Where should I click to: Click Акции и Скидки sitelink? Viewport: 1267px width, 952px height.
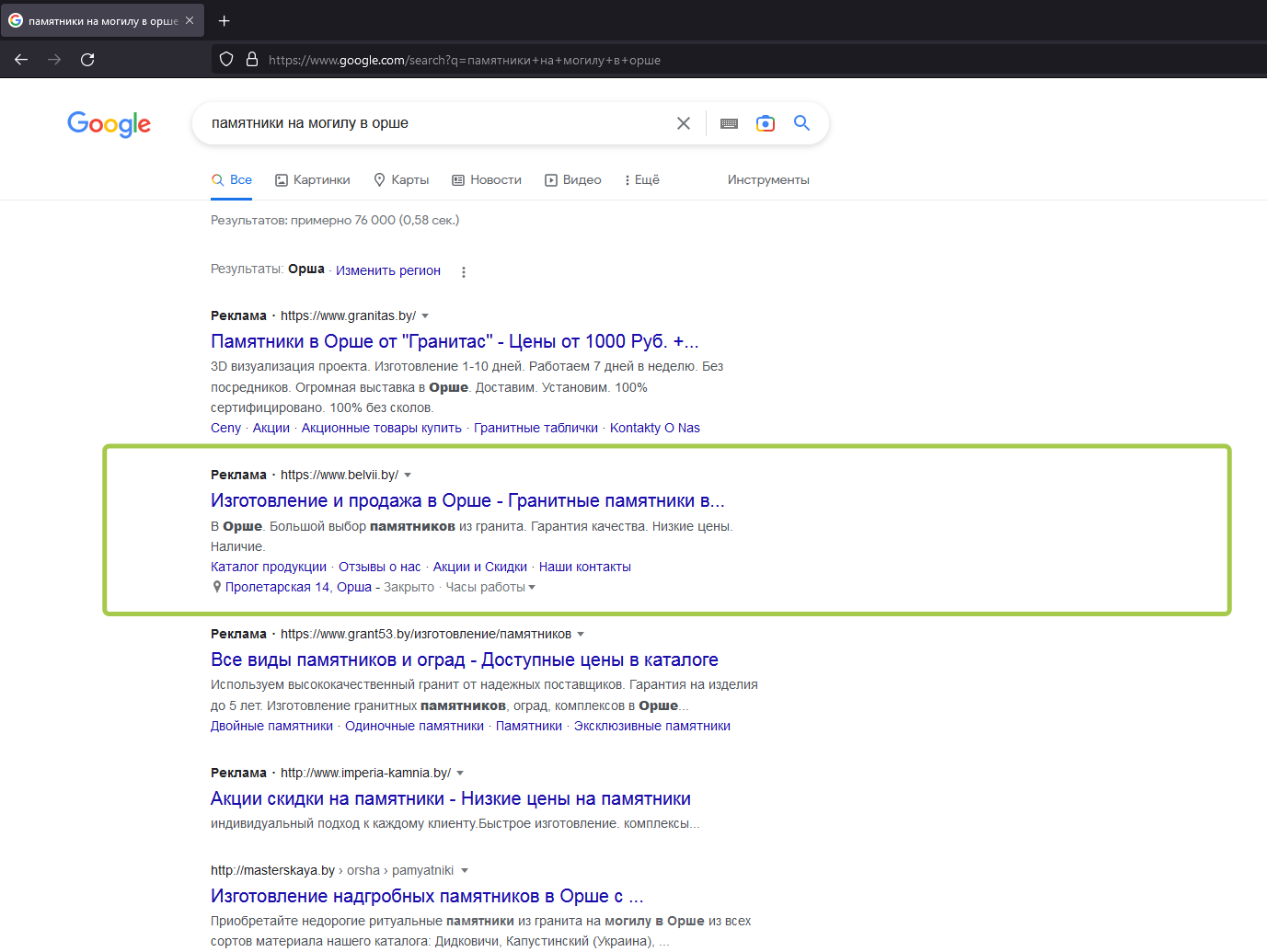[x=480, y=567]
